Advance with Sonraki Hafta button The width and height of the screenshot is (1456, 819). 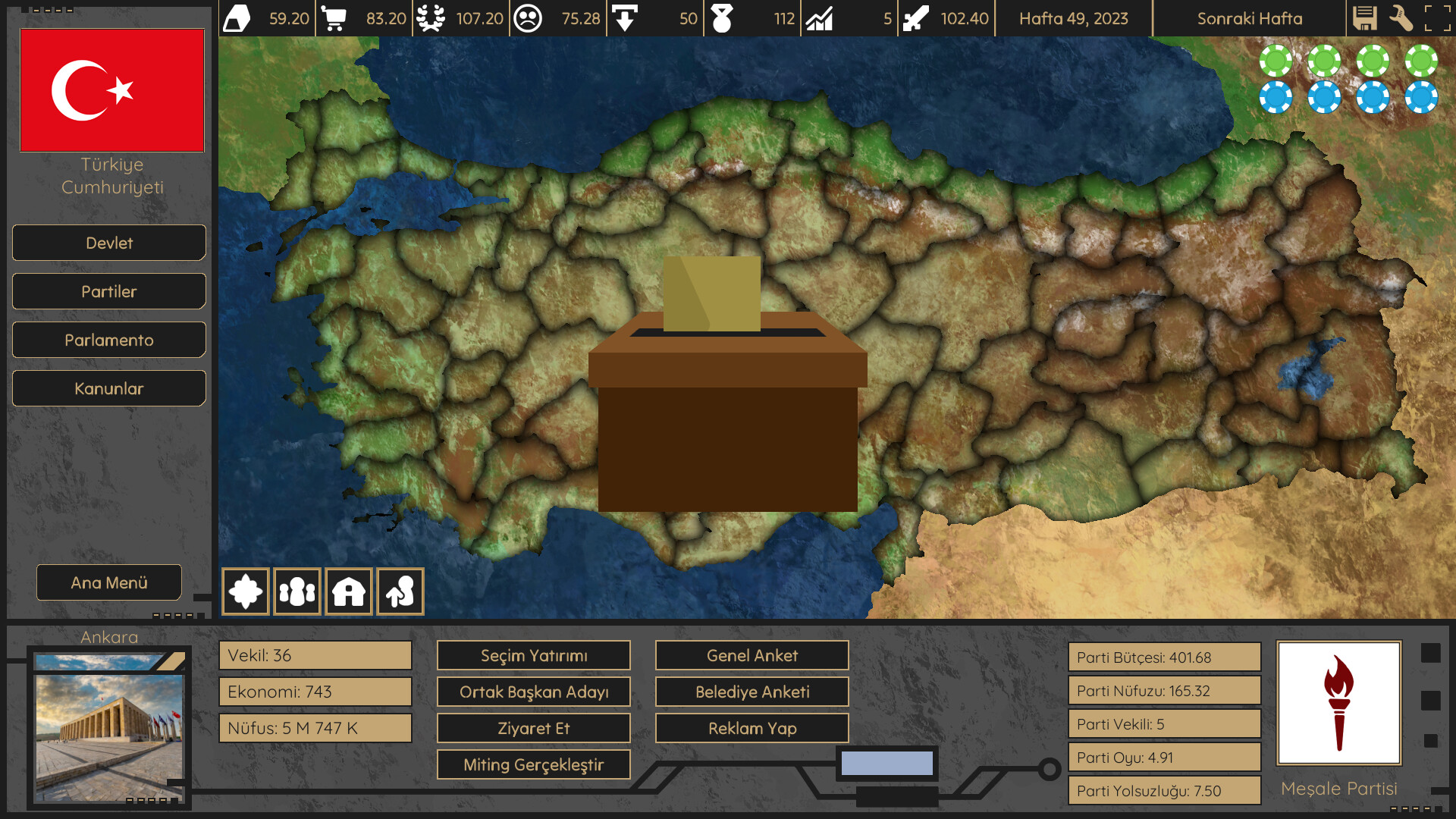1249,18
